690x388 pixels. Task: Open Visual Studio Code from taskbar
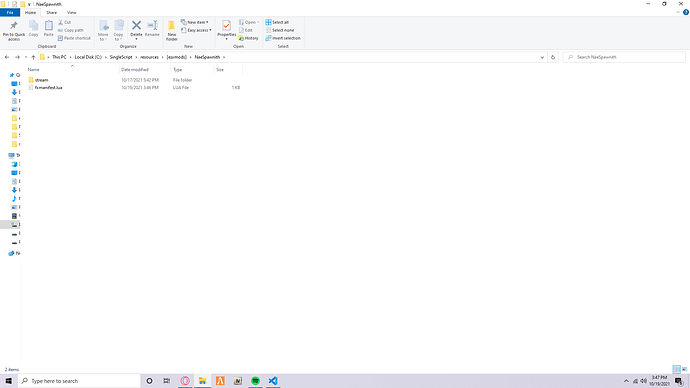(273, 381)
